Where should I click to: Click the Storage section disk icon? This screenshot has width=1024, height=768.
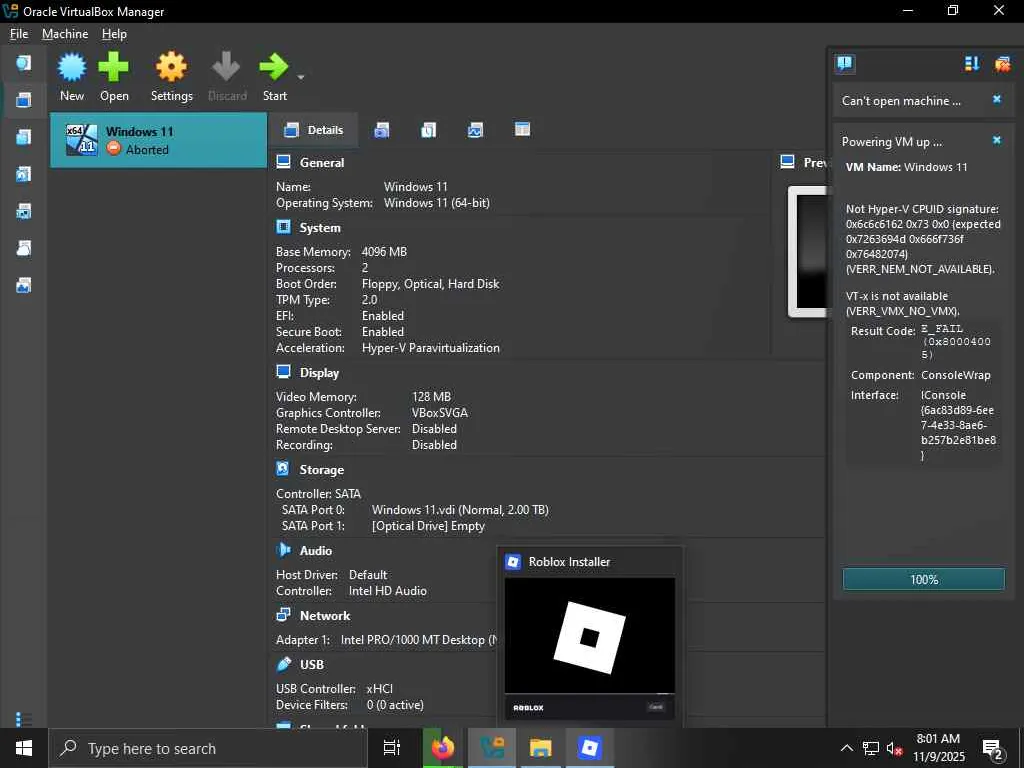pyautogui.click(x=283, y=469)
